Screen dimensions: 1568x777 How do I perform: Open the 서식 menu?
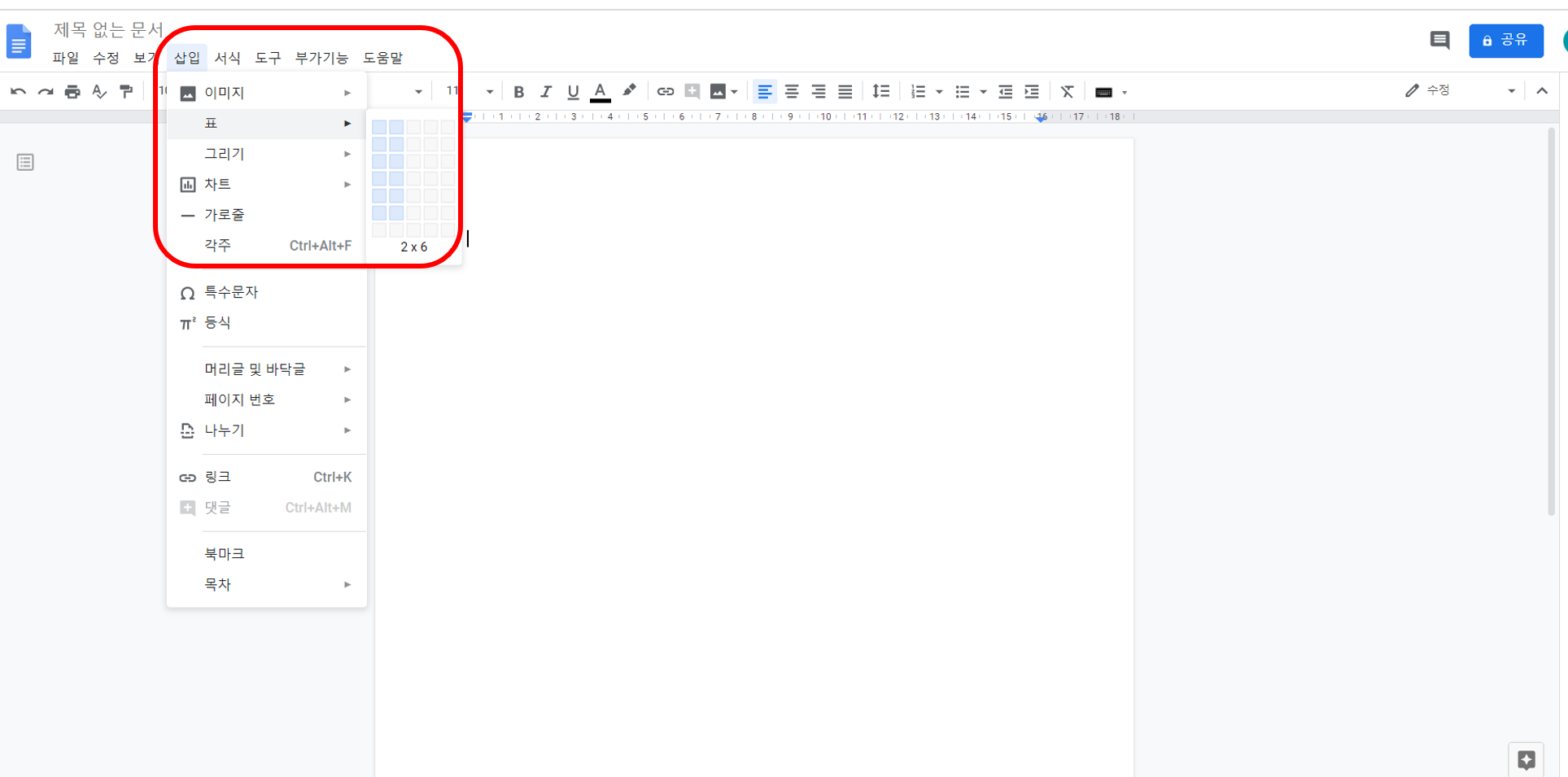[228, 58]
